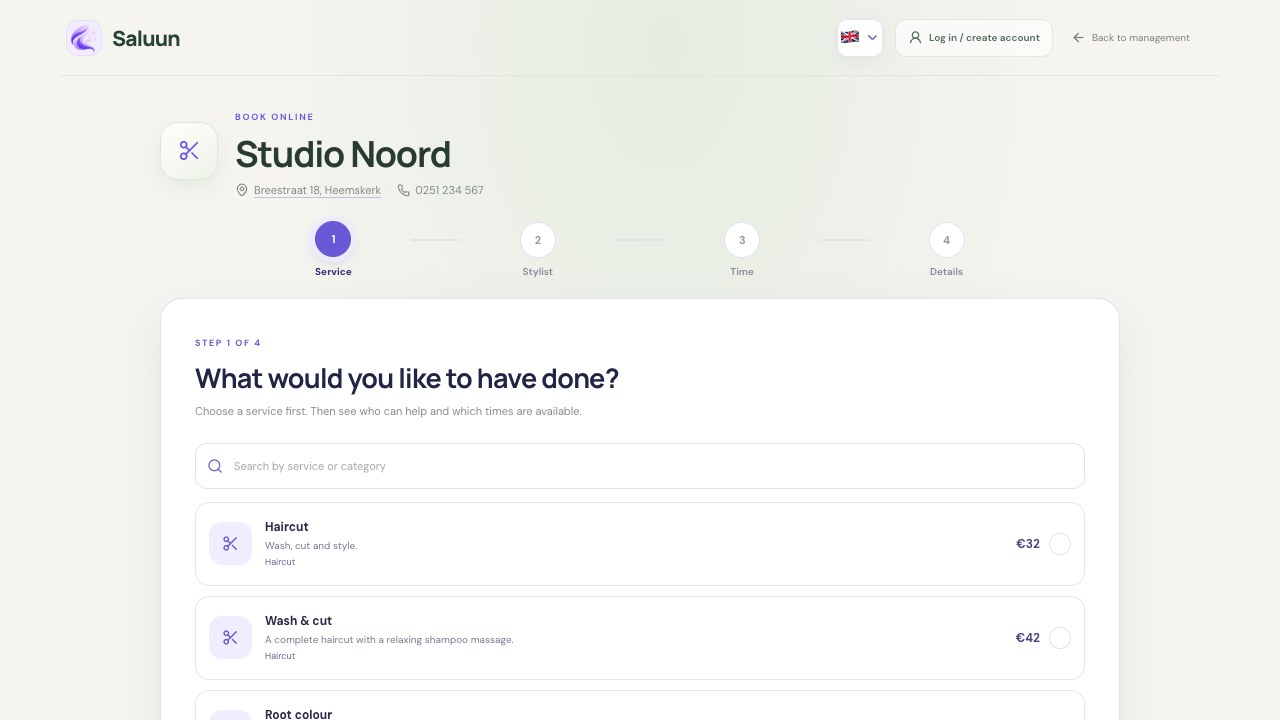Choose the Root colour service card

coord(640,706)
